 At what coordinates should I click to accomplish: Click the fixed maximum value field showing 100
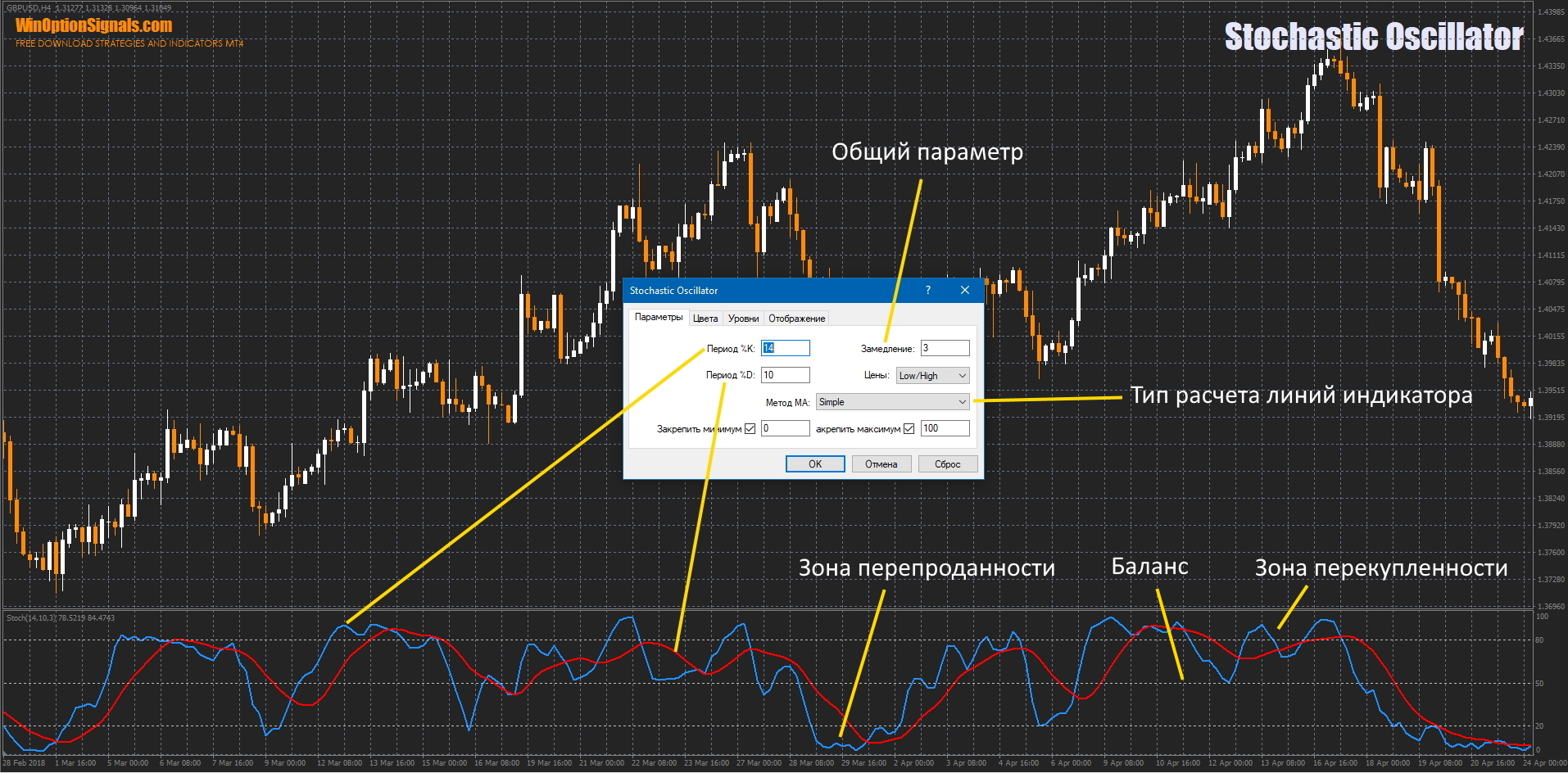(945, 428)
